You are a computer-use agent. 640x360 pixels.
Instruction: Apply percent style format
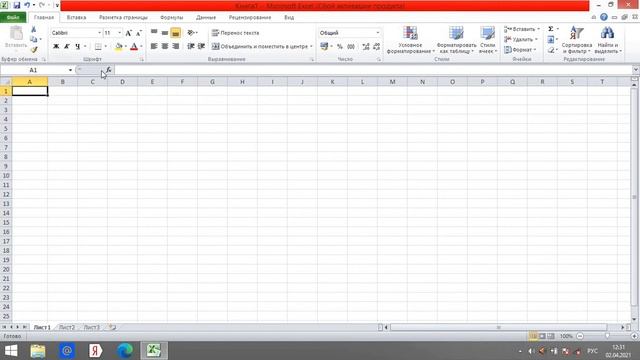tap(340, 47)
